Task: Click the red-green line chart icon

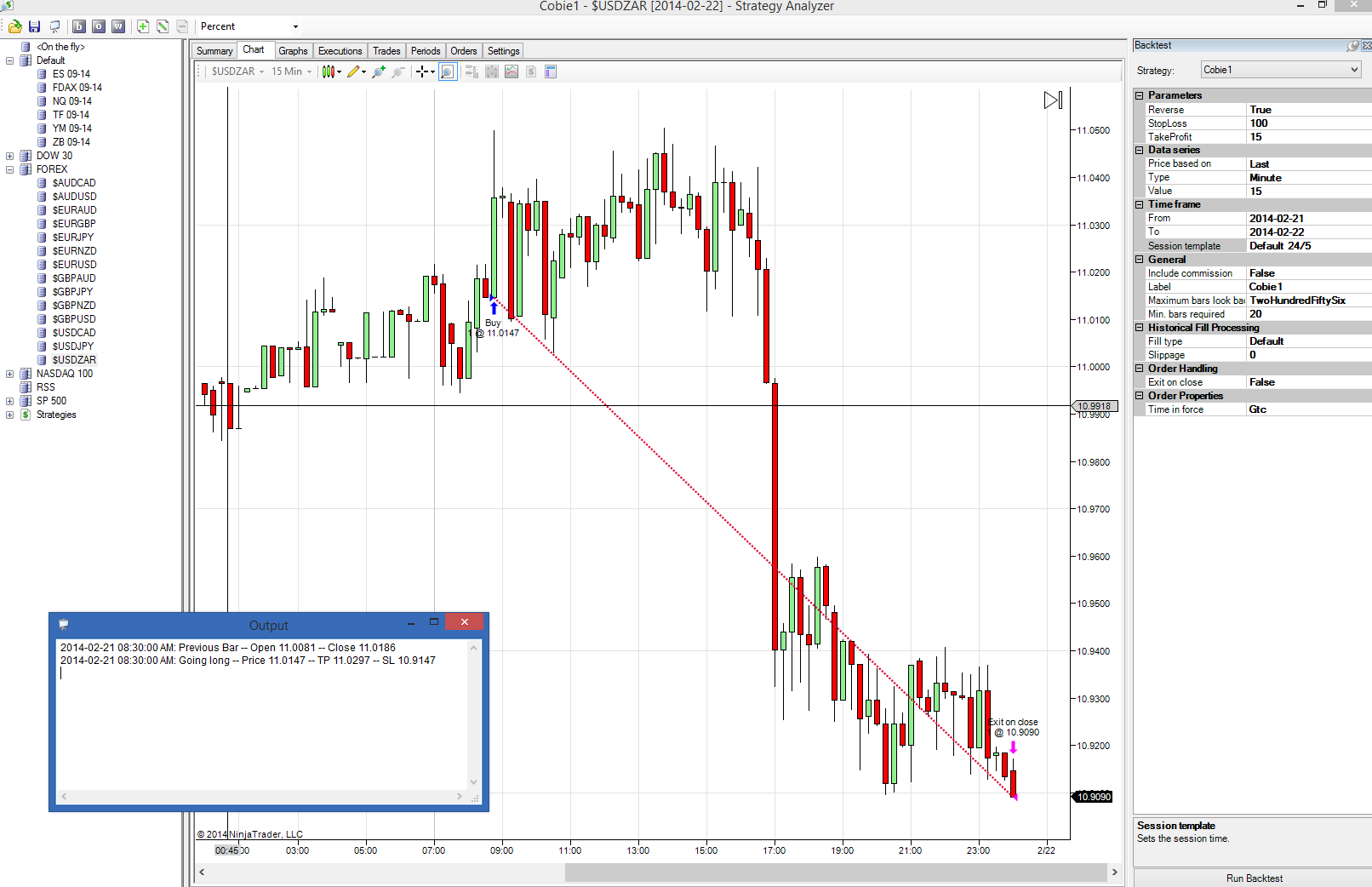Action: [512, 72]
